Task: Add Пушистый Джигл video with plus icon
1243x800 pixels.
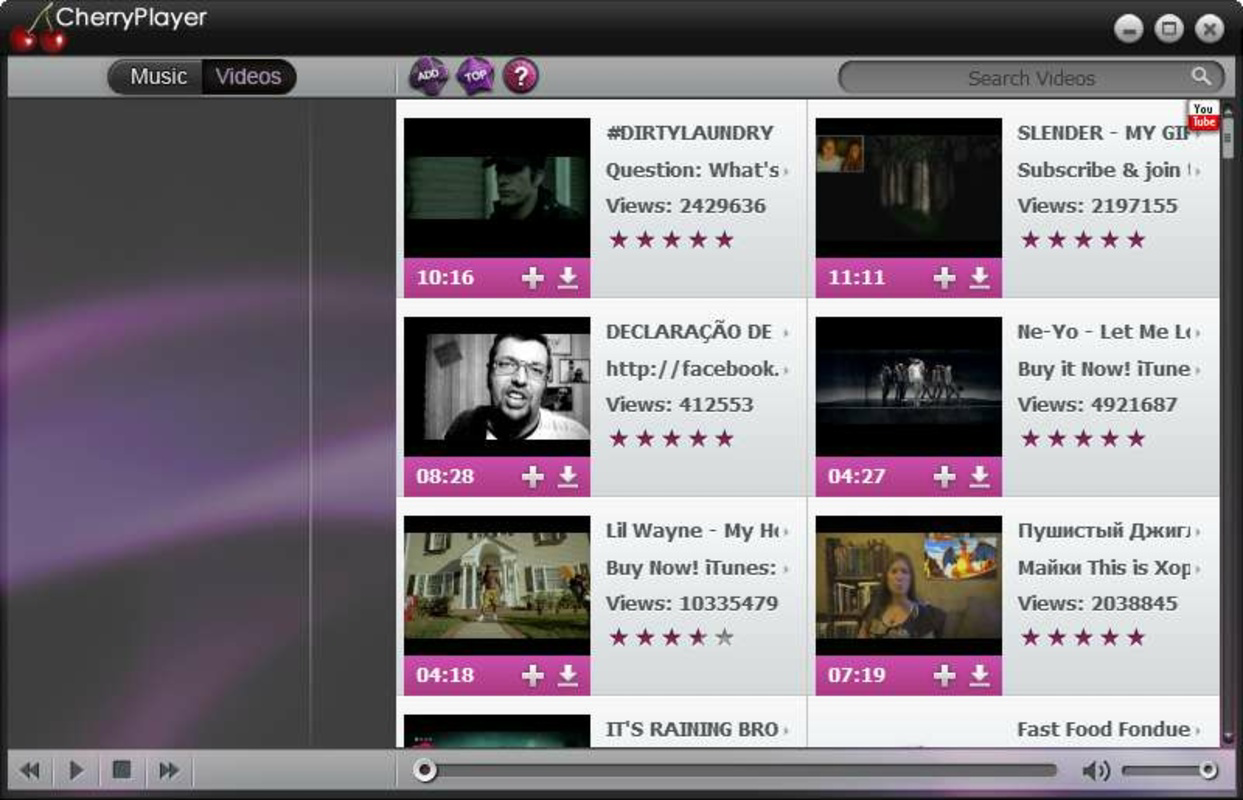Action: click(x=944, y=676)
